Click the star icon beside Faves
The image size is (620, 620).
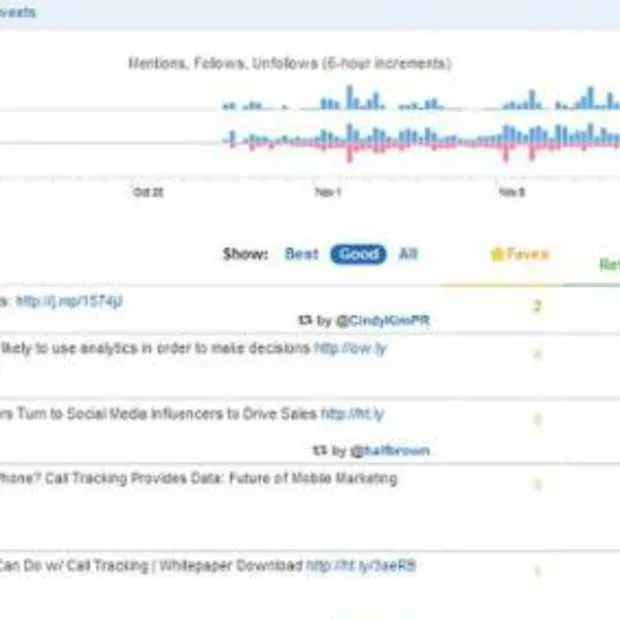point(496,255)
